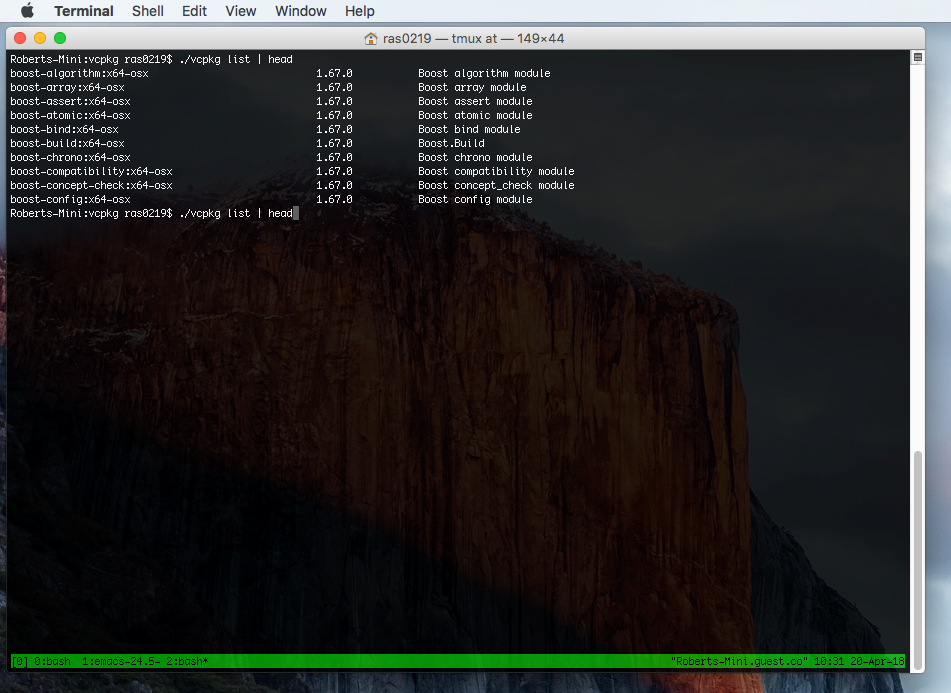951x693 pixels.
Task: Click boost-atomic:x64-osx package name
Action: tap(70, 115)
